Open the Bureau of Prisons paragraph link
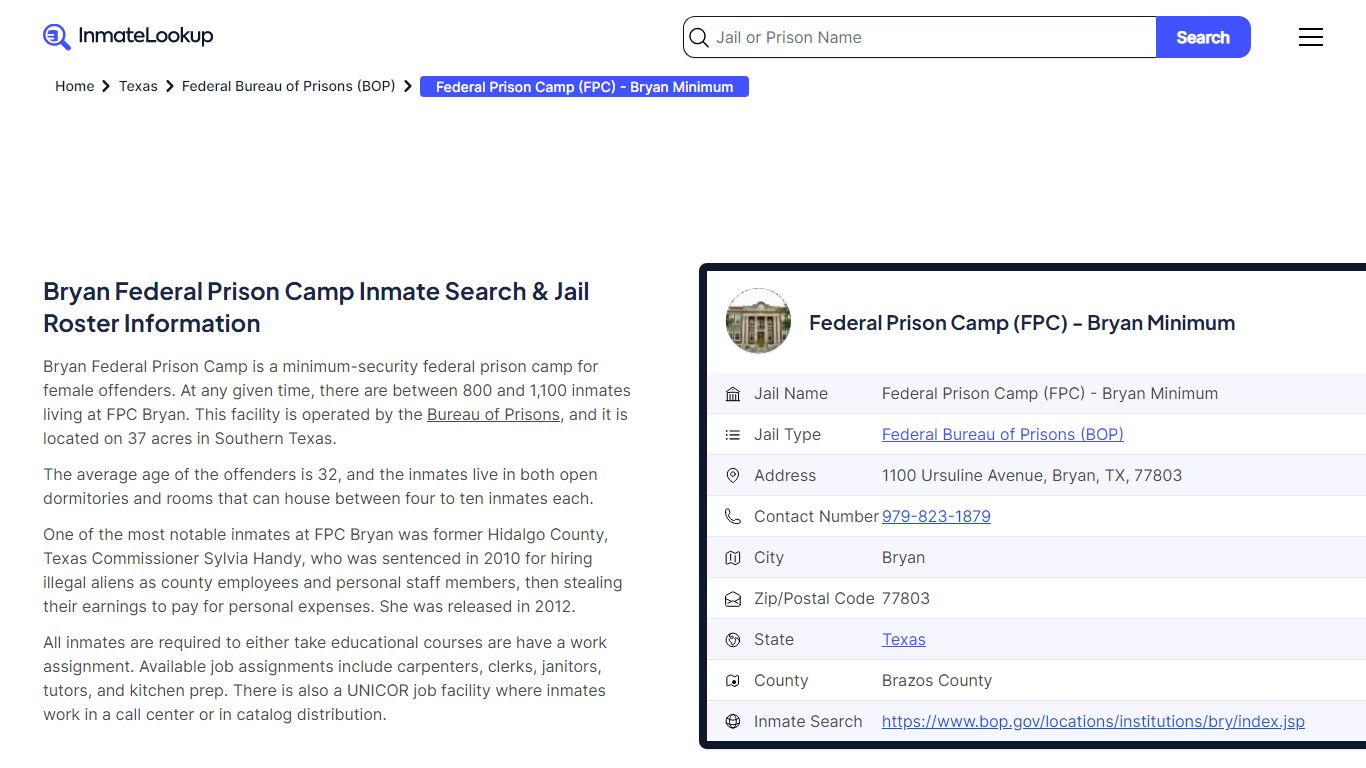Screen dimensions: 1366x768 click(493, 414)
